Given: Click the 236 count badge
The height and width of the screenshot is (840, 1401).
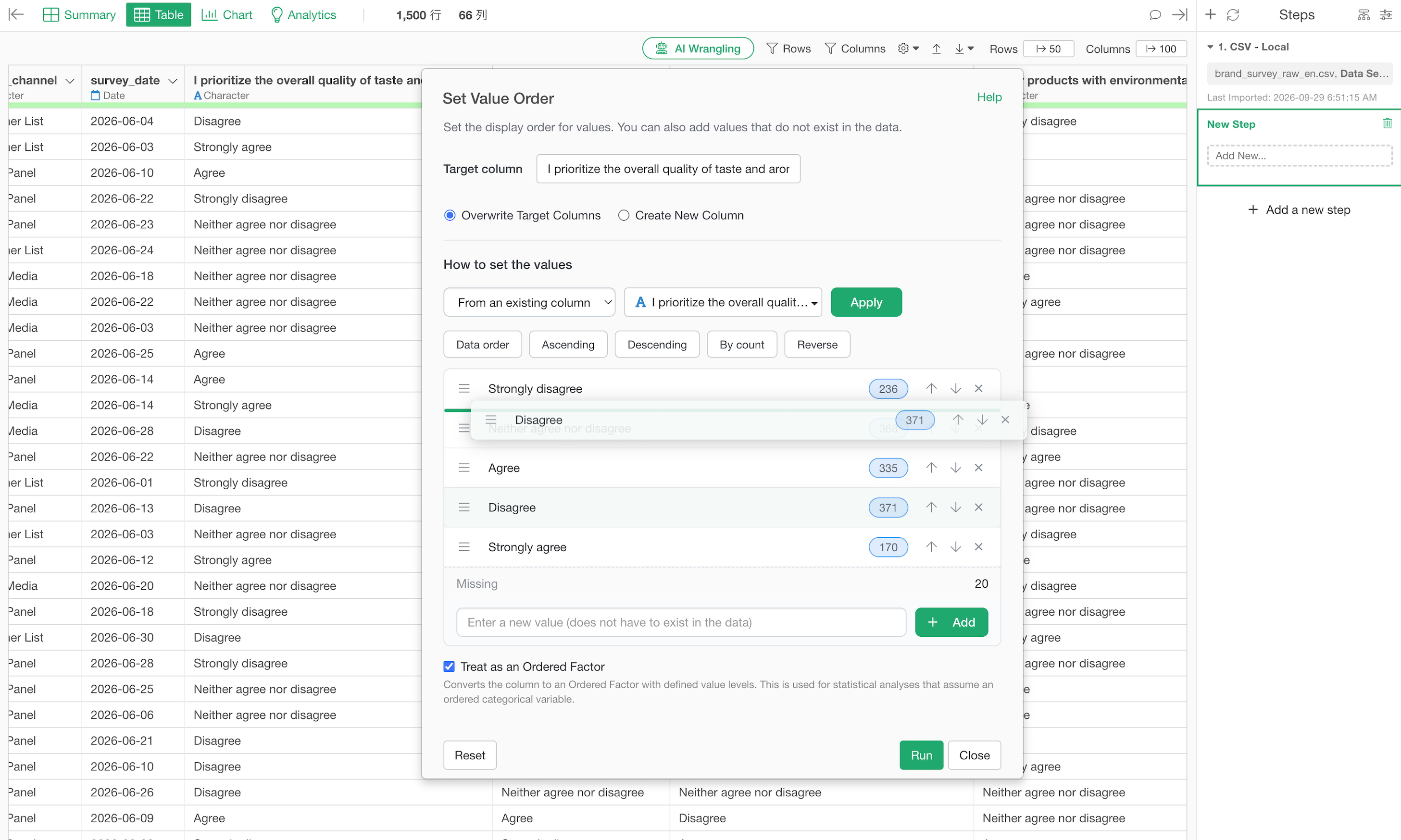Looking at the screenshot, I should [888, 388].
